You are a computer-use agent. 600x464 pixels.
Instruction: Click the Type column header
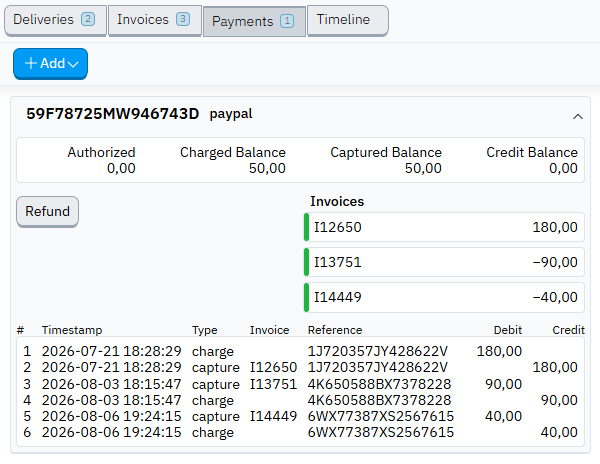(205, 330)
